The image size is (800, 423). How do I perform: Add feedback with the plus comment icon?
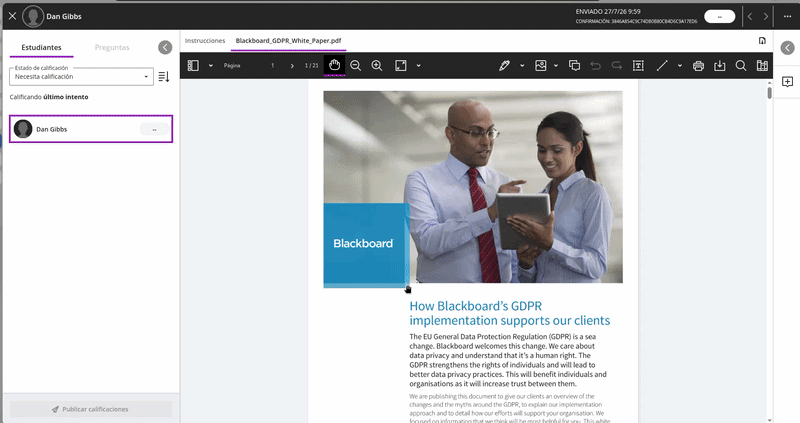[787, 82]
